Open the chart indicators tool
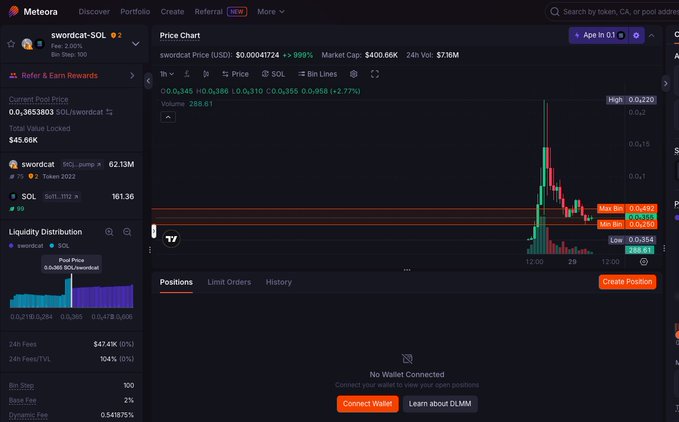679x422 pixels. [187, 74]
